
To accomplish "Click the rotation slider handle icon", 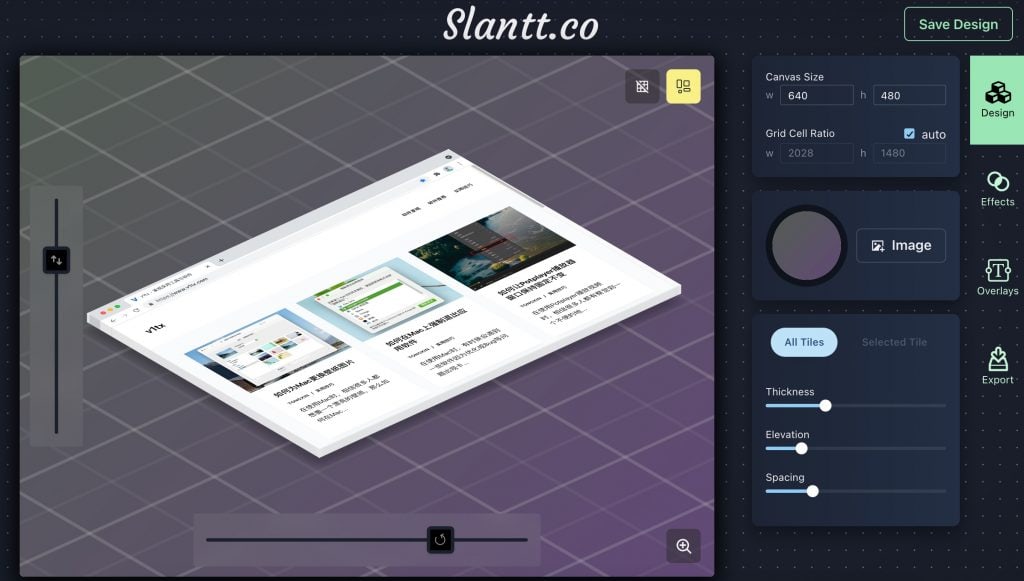I will [x=440, y=540].
